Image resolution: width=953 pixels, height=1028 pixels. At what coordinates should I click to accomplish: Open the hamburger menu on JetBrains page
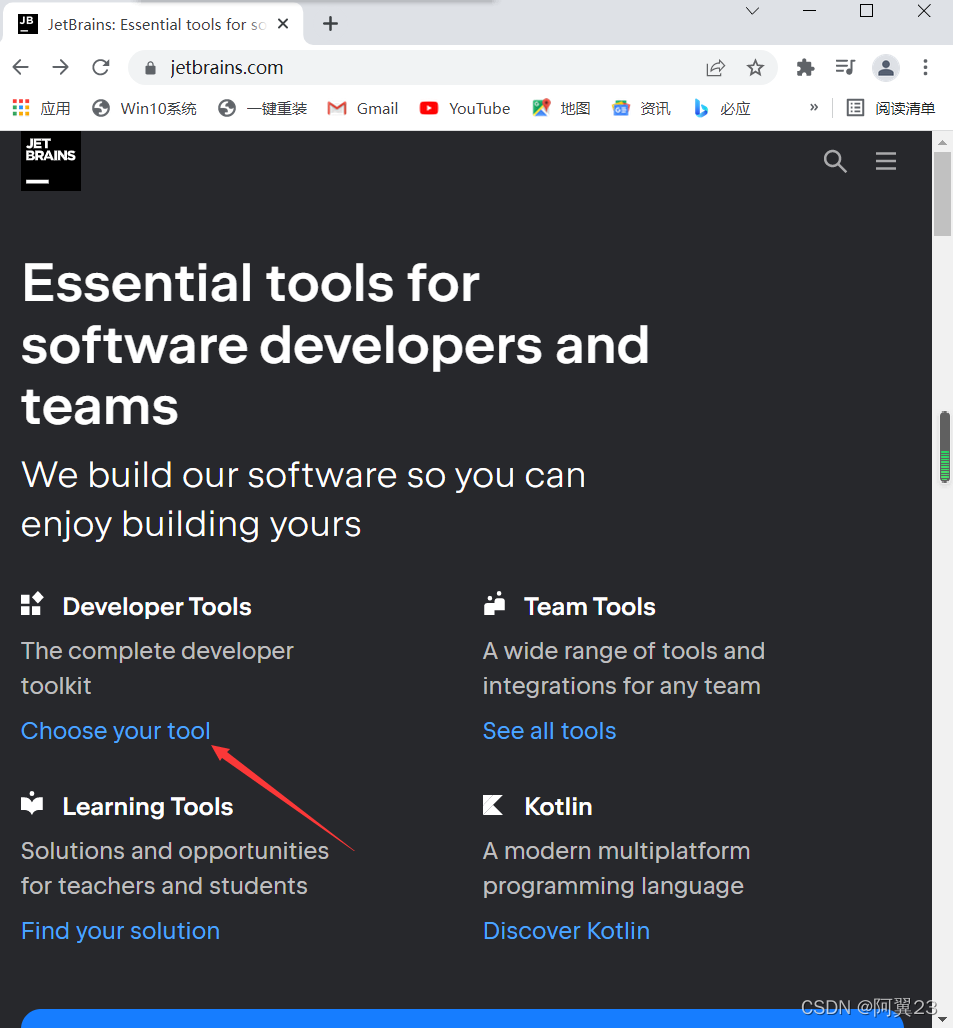885,161
